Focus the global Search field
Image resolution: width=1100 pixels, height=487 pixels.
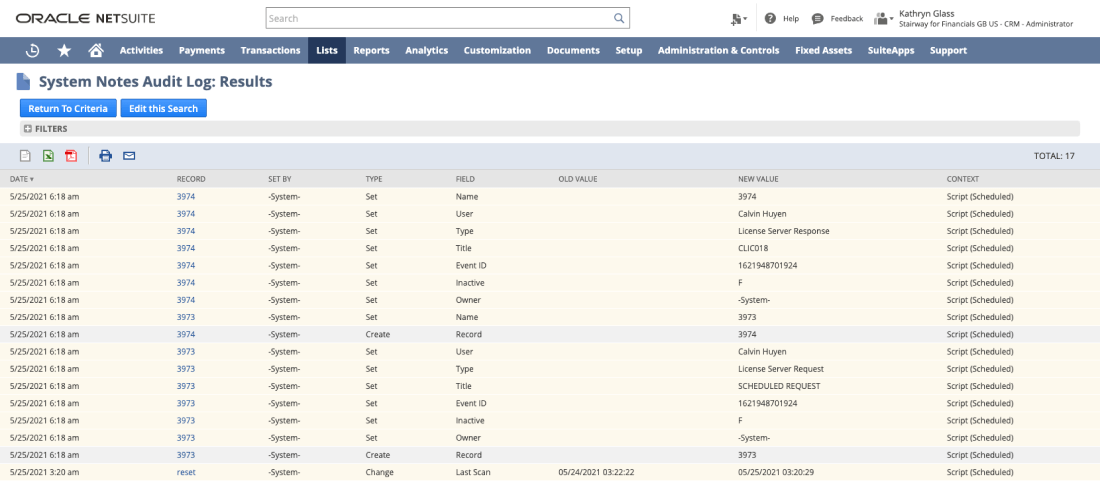(438, 18)
